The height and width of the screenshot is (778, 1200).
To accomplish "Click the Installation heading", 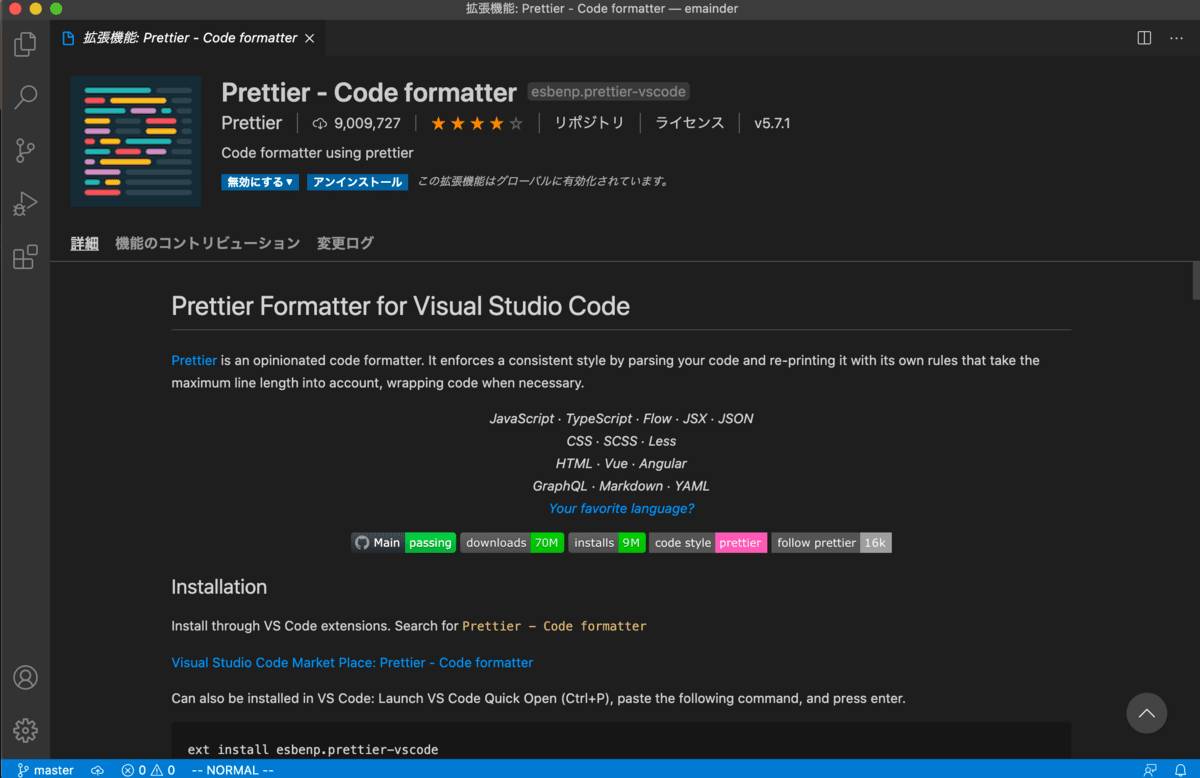I will pos(219,587).
